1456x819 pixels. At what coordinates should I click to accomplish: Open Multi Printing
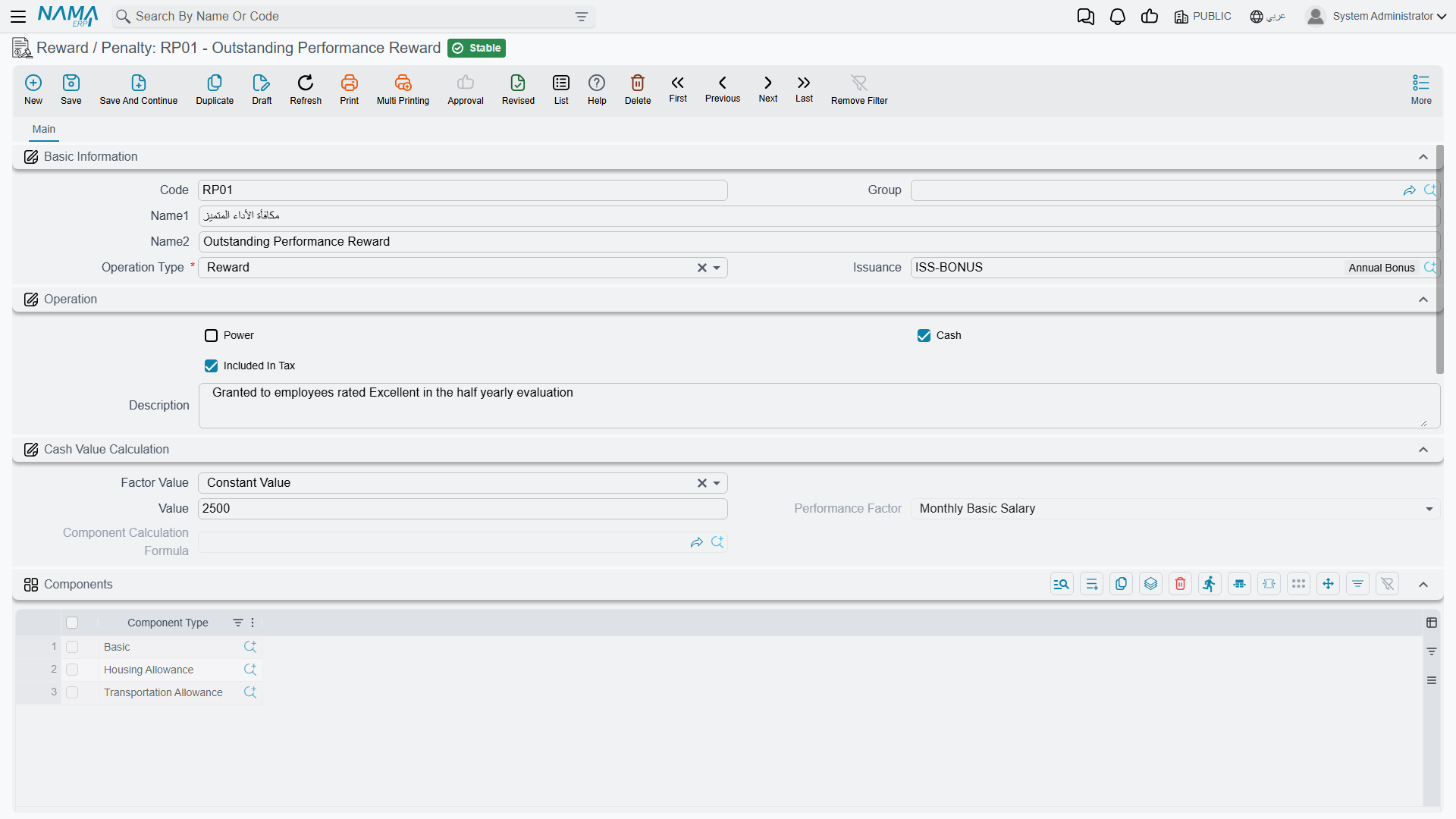403,89
